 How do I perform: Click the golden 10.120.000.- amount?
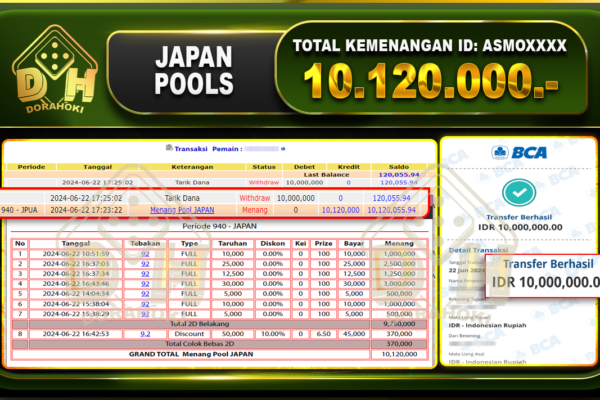point(430,81)
